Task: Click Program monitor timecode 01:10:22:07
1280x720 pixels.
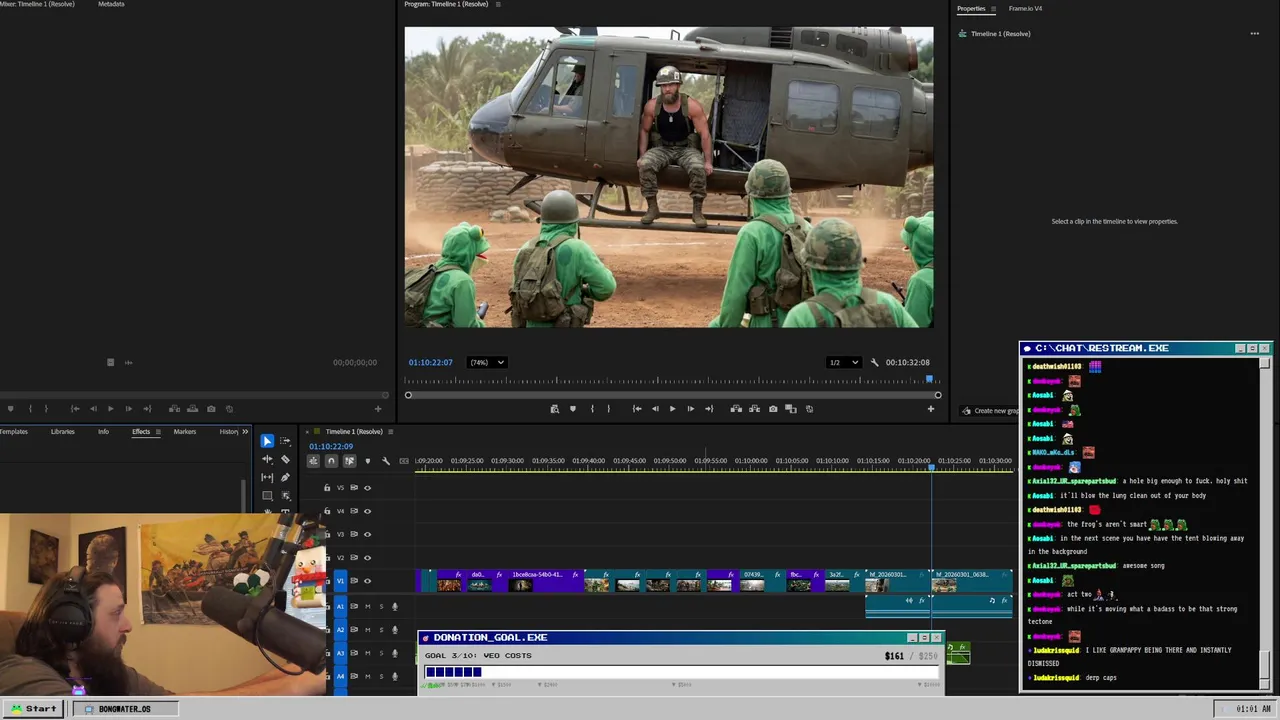Action: point(430,362)
